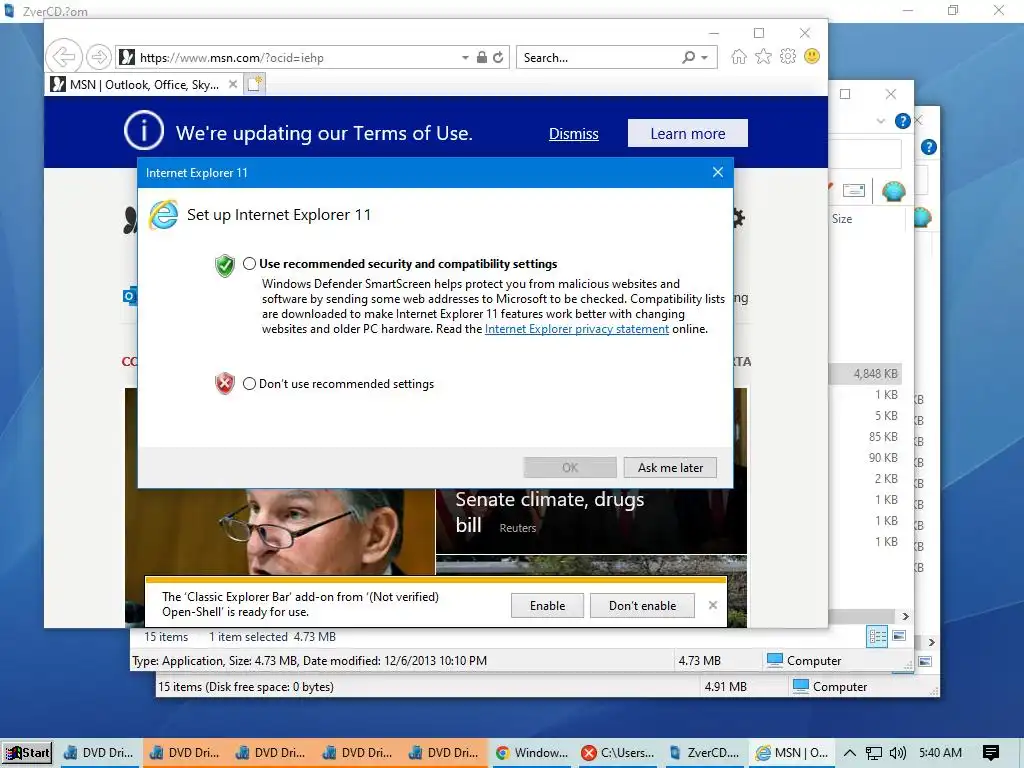Switch to the MSN | Outlook, Office tab

144,84
